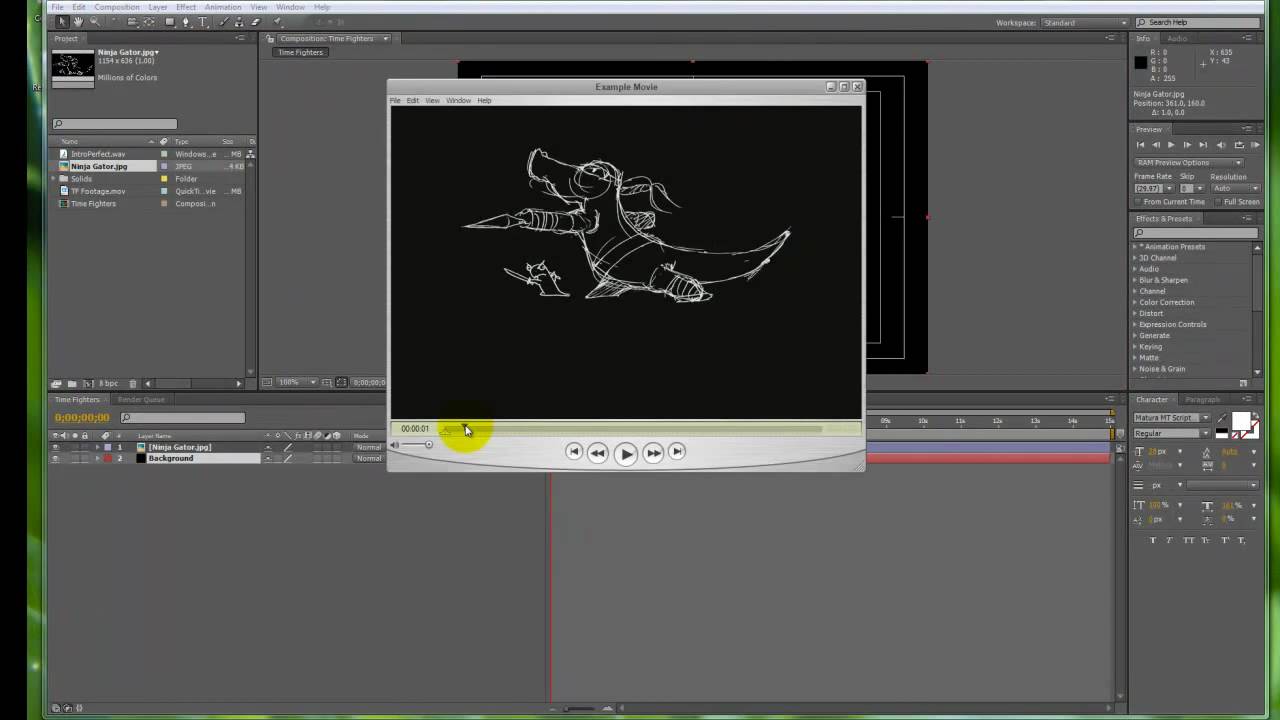Select IntroPerfect.wav in Project panel
The height and width of the screenshot is (720, 1280).
pyautogui.click(x=98, y=154)
